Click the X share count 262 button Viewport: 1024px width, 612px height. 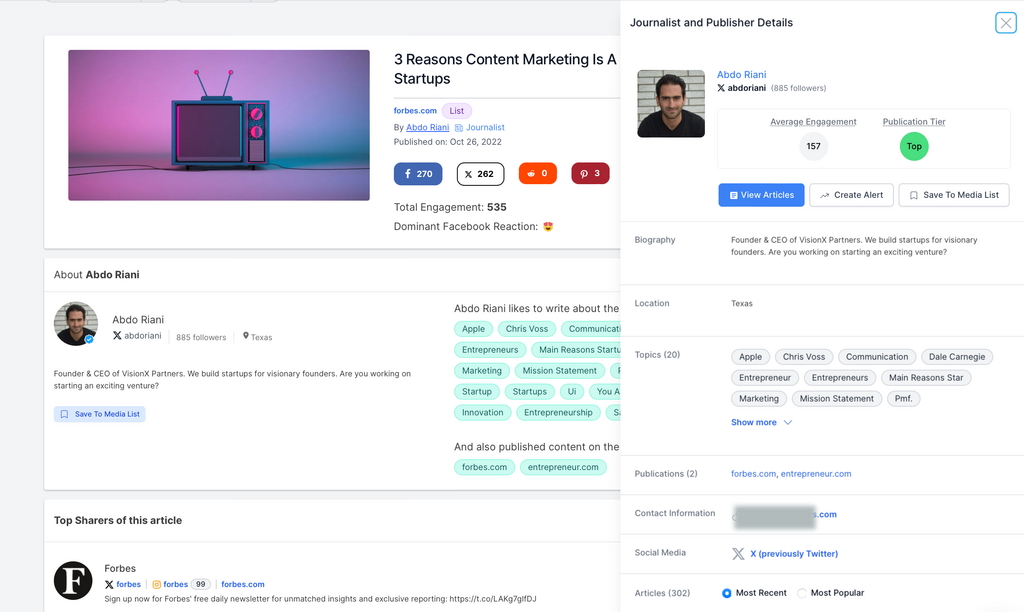click(x=480, y=174)
